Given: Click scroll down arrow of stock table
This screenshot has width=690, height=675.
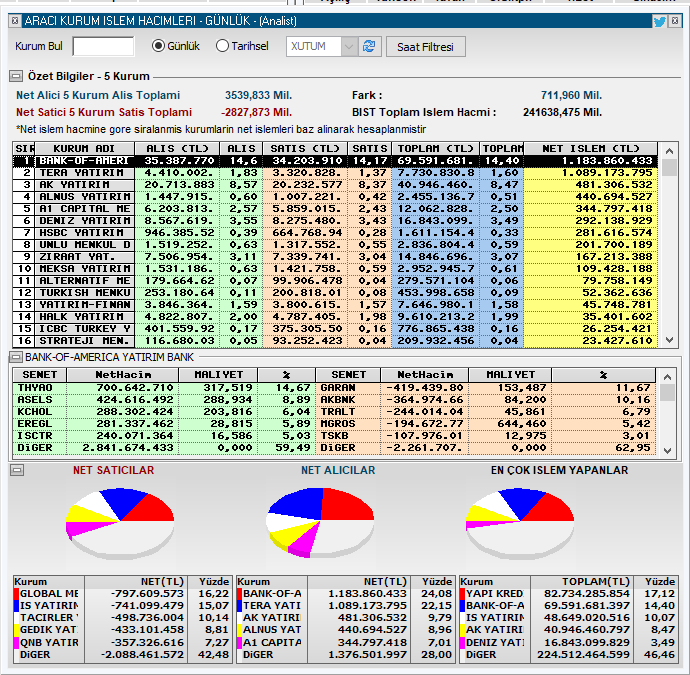Looking at the screenshot, I should (x=668, y=451).
